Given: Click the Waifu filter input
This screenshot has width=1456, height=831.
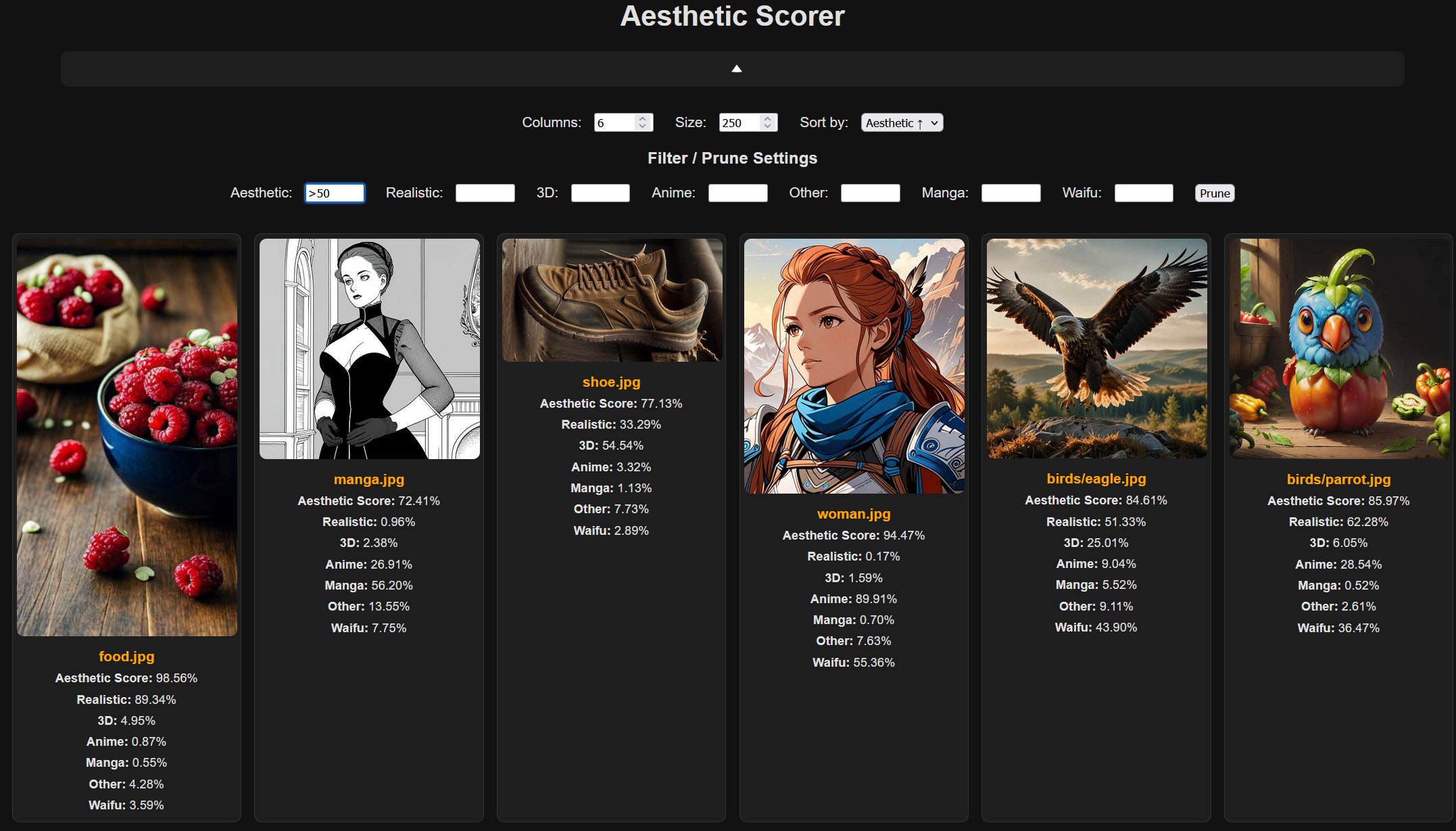Looking at the screenshot, I should 1143,193.
